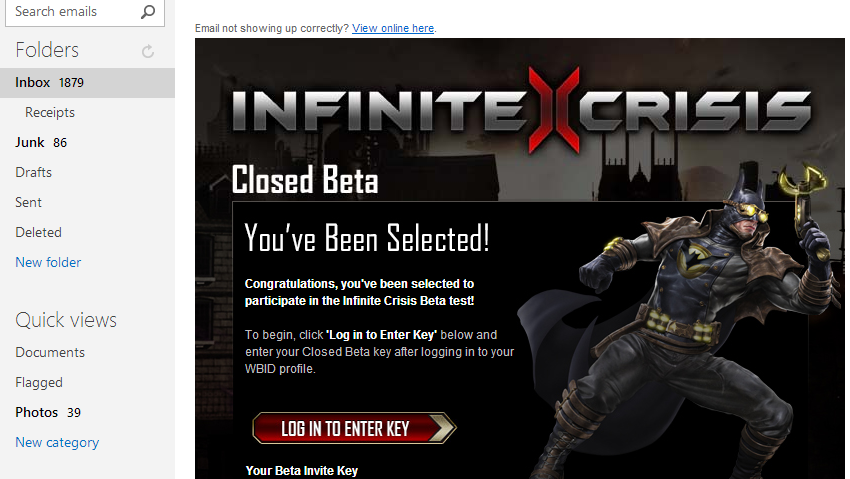Open the View online here link
The width and height of the screenshot is (850, 479).
393,28
